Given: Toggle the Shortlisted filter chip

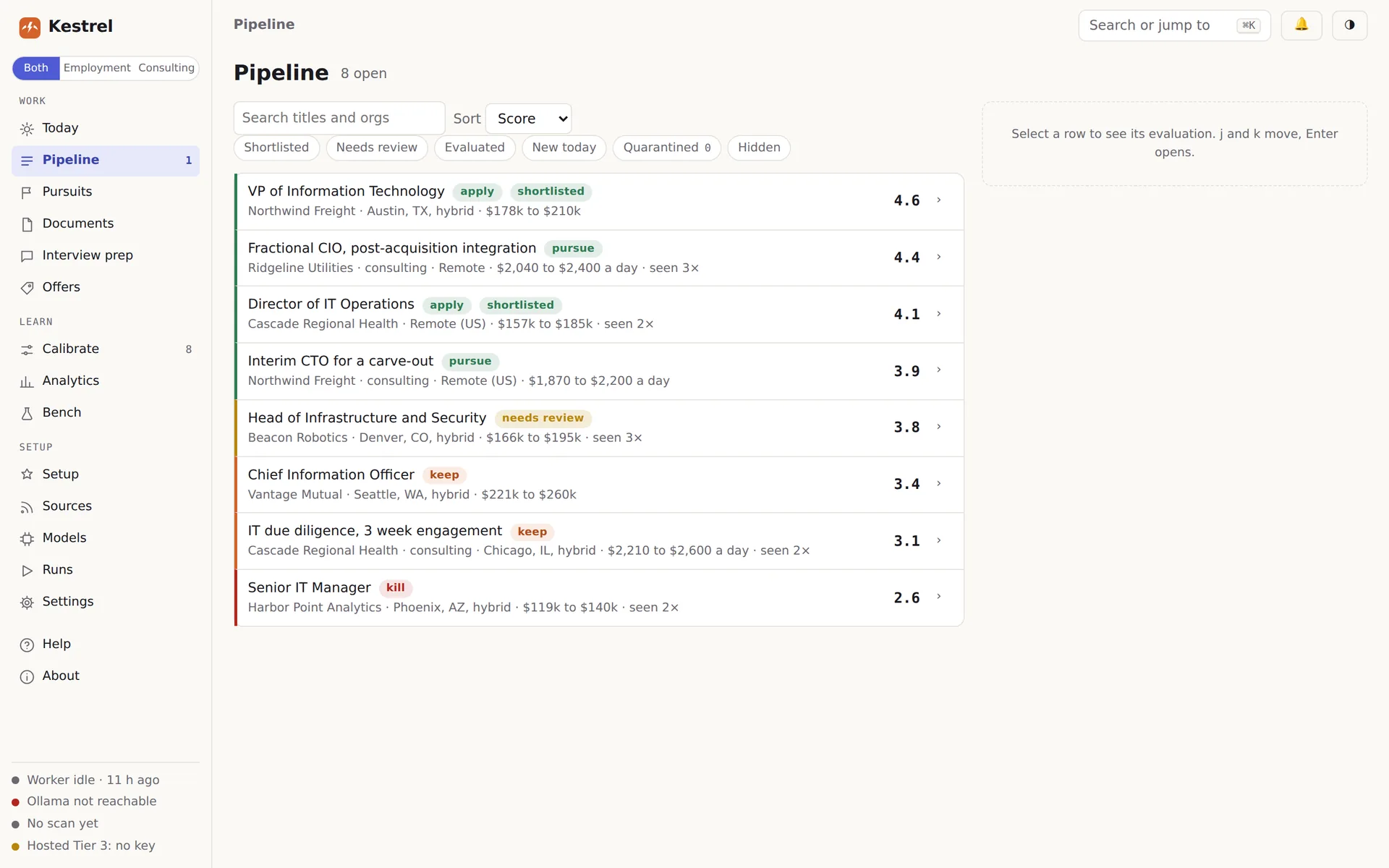Looking at the screenshot, I should pyautogui.click(x=276, y=148).
